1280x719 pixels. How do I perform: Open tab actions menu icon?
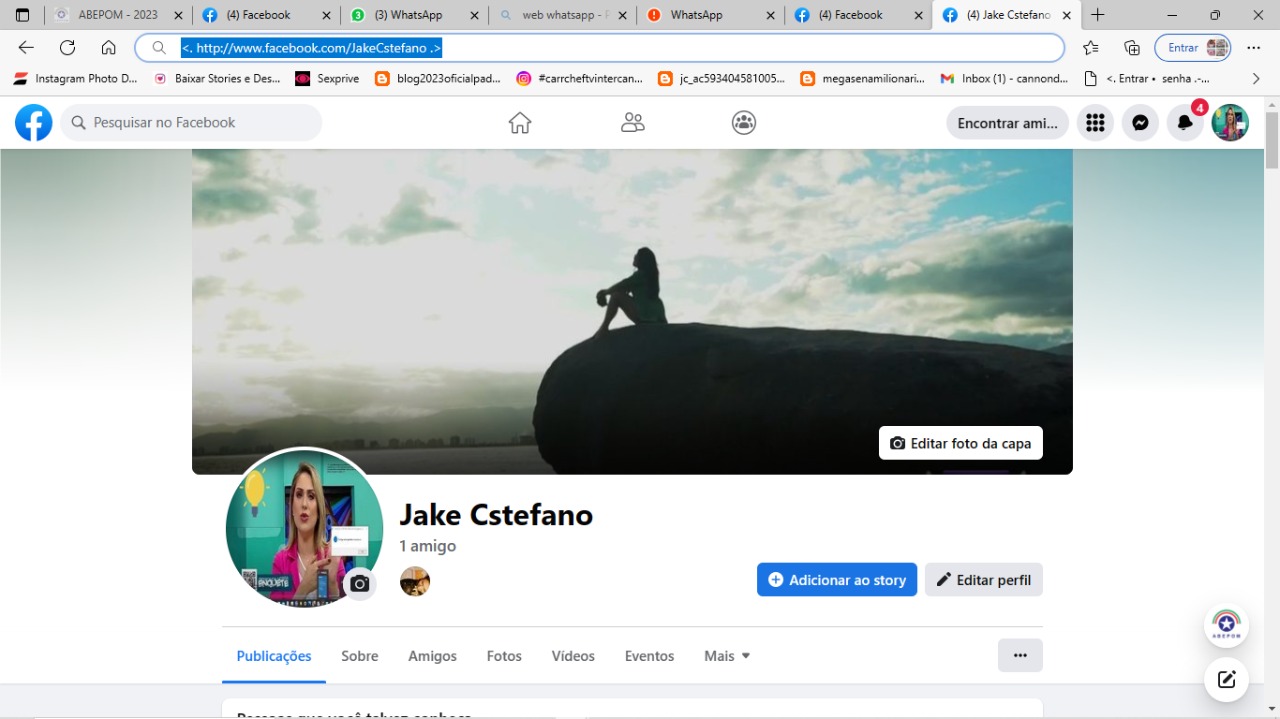coord(22,15)
